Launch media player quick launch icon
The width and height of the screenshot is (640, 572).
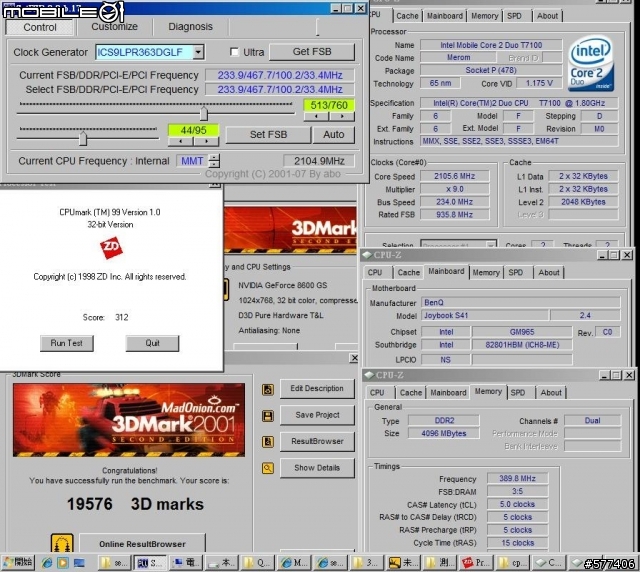coord(63,563)
